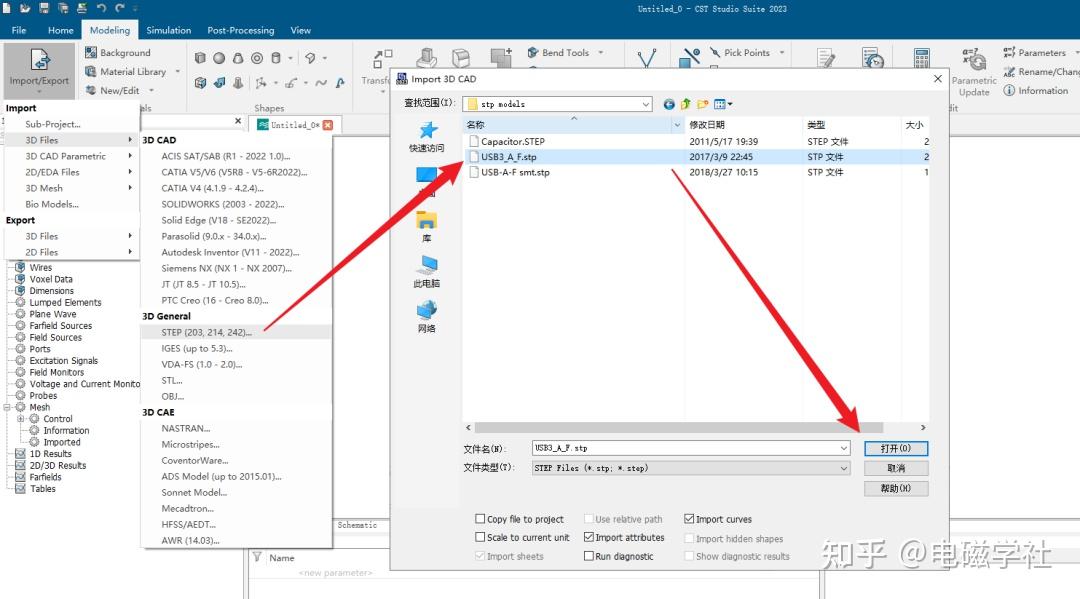Viewport: 1080px width, 599px height.
Task: Expand the Control node under Mesh
Action: pos(20,419)
